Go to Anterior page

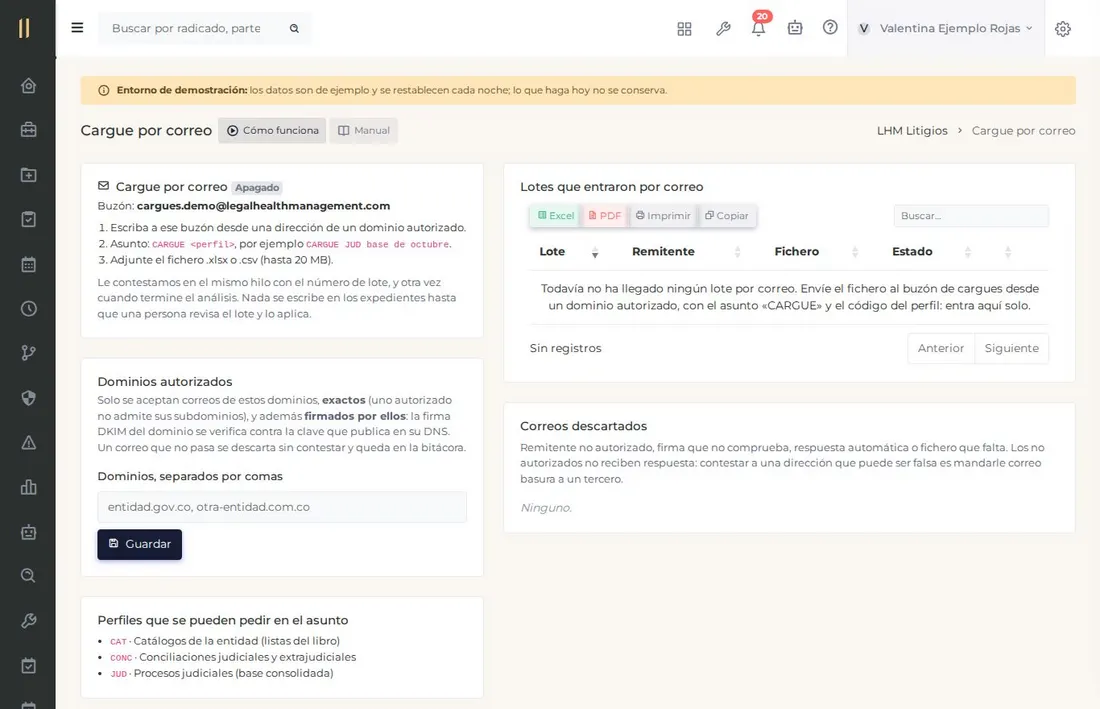coord(941,349)
